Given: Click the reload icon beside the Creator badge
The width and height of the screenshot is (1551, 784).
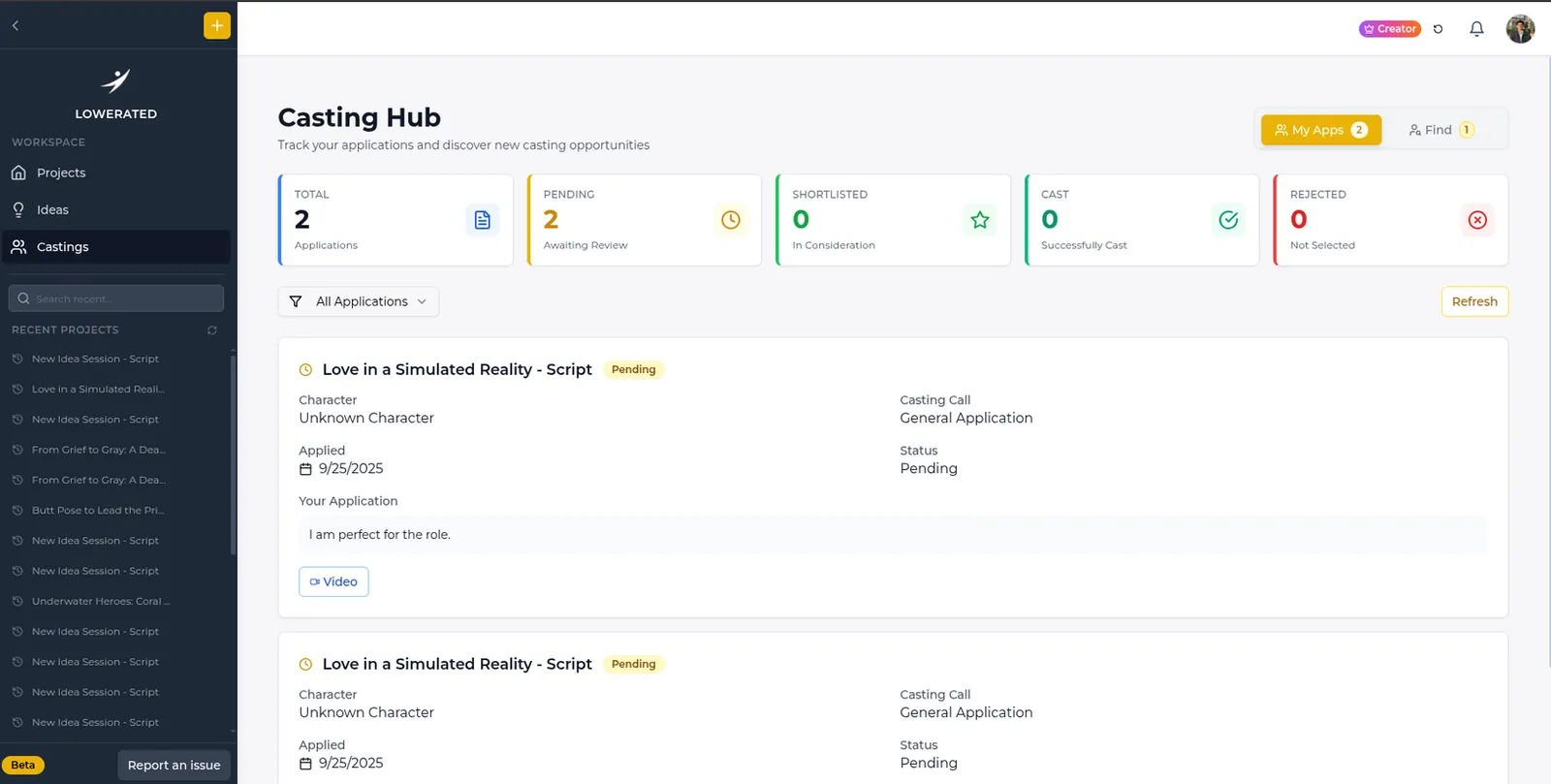Looking at the screenshot, I should point(1438,29).
